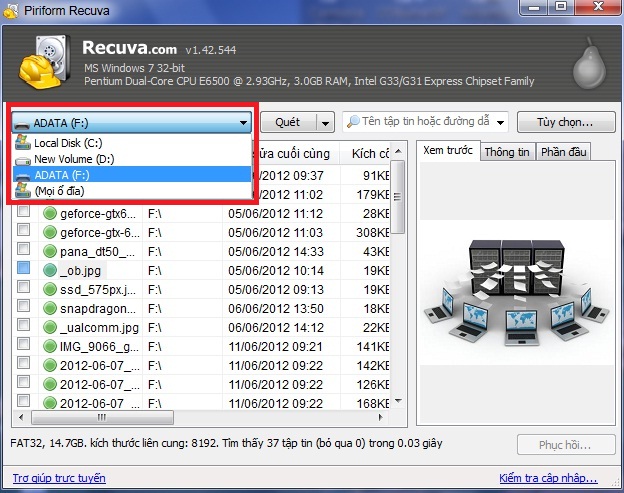Viewport: 624px width, 493px height.
Task: Open the arrow next to Quét button
Action: [325, 123]
